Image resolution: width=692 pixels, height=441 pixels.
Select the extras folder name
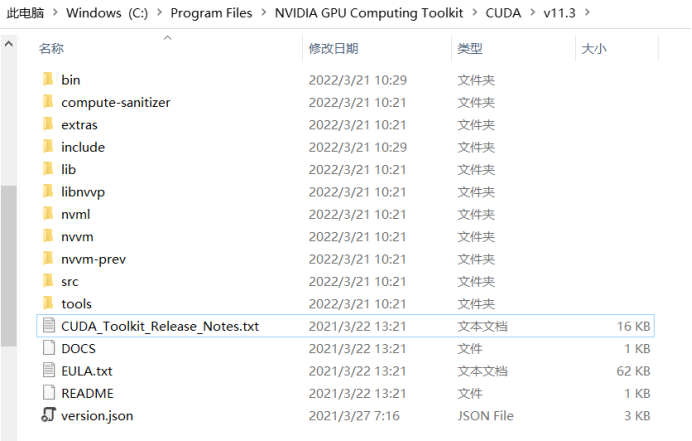(79, 125)
